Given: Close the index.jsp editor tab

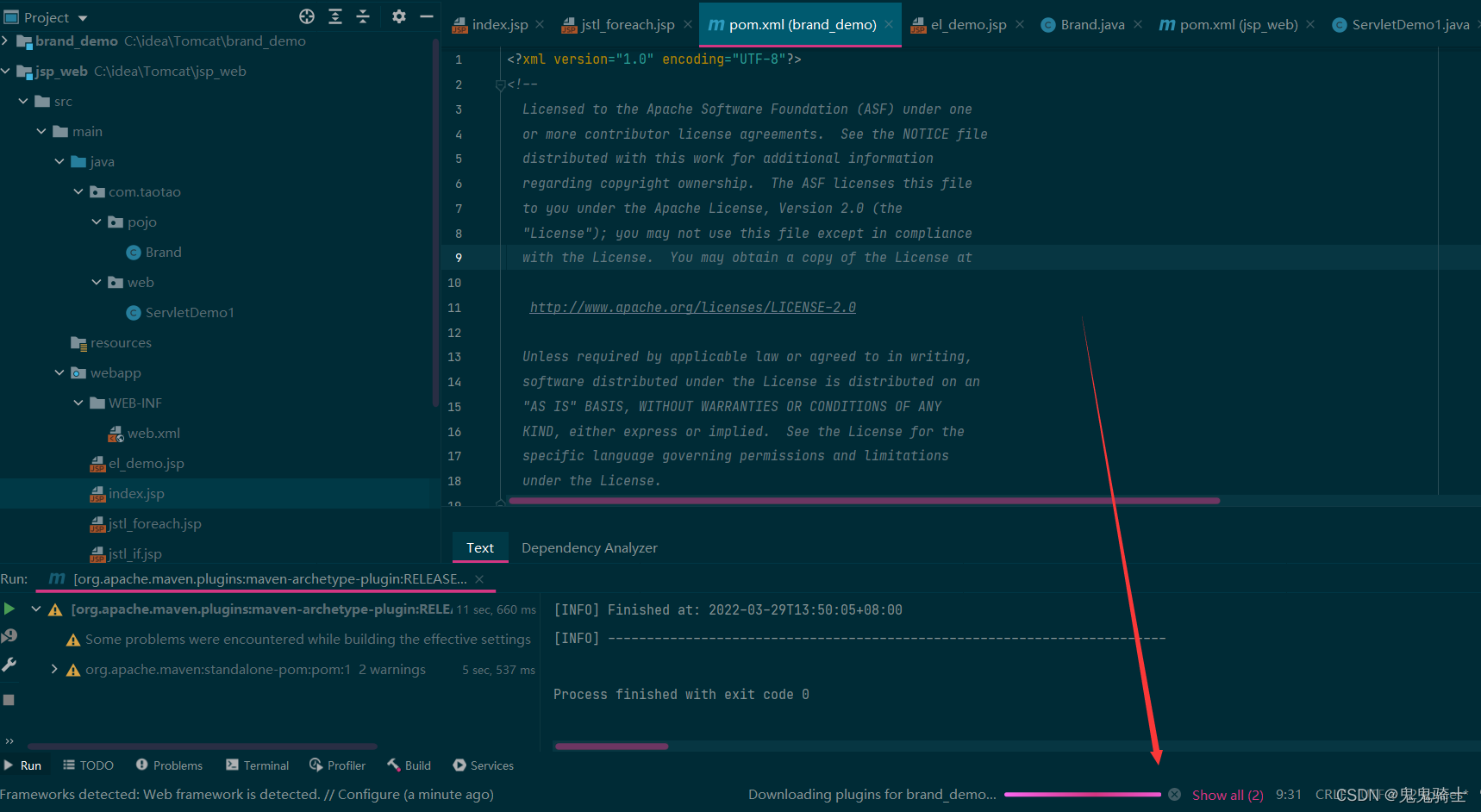Looking at the screenshot, I should click(540, 25).
